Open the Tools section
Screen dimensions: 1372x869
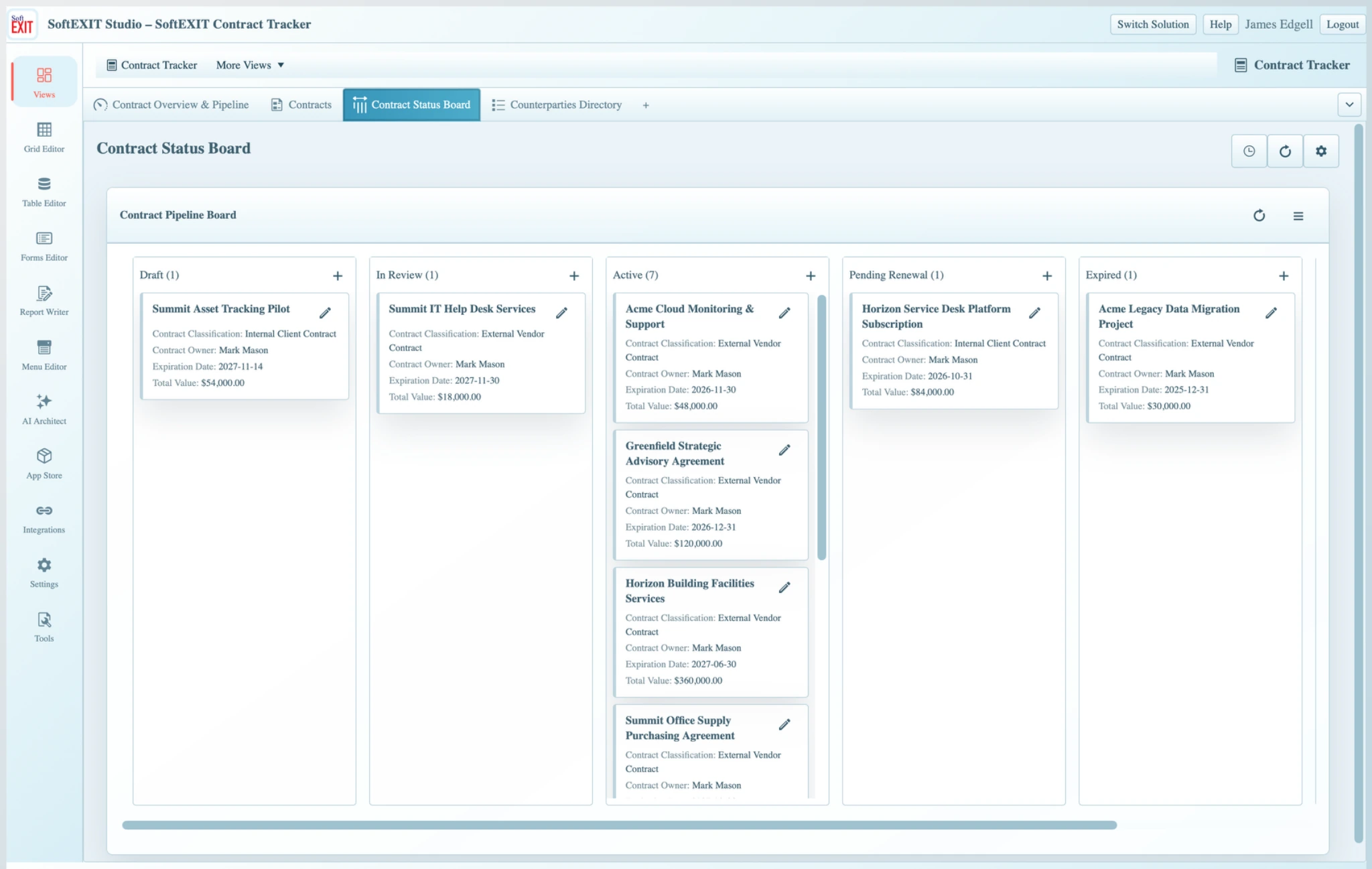tap(44, 627)
